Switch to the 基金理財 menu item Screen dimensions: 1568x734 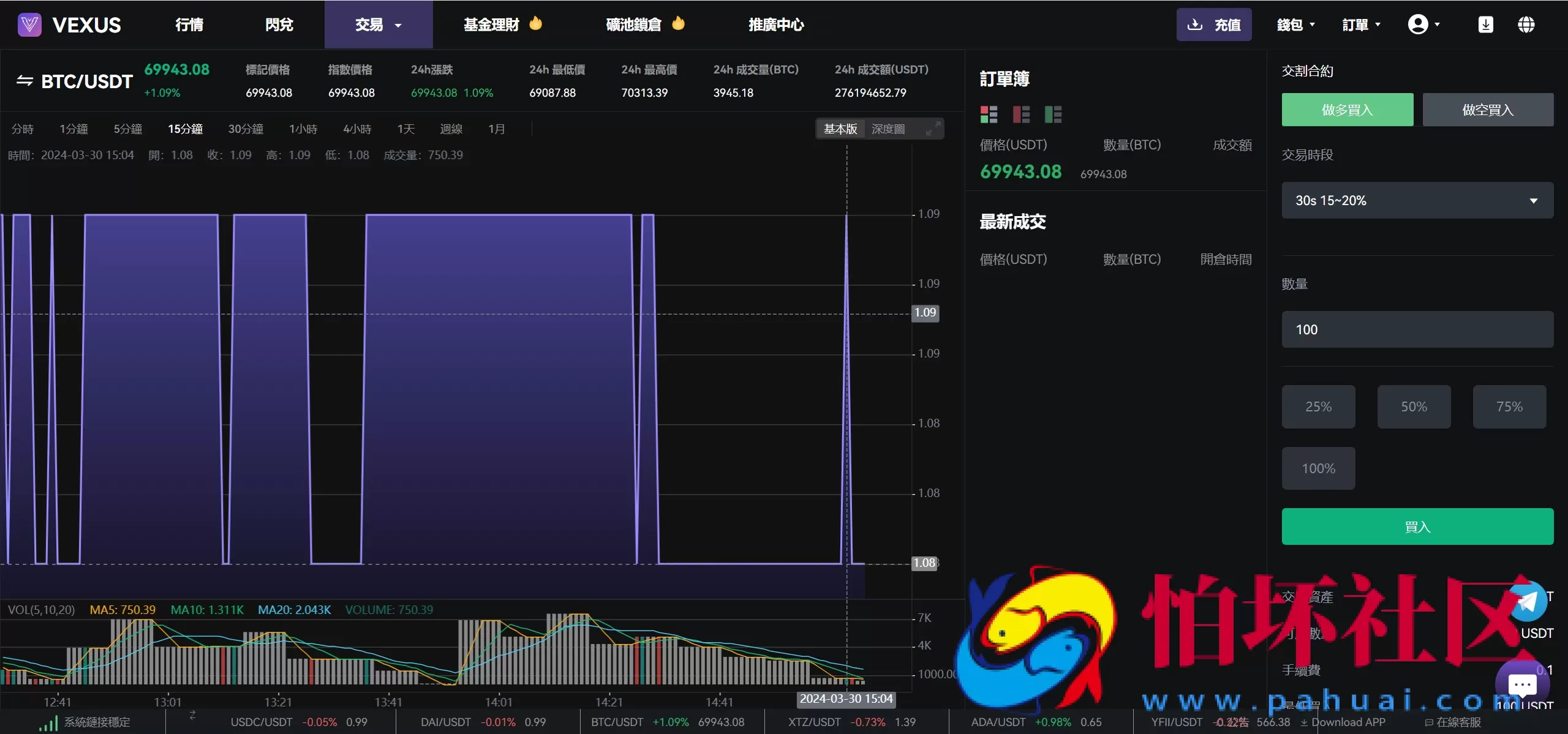pyautogui.click(x=491, y=24)
